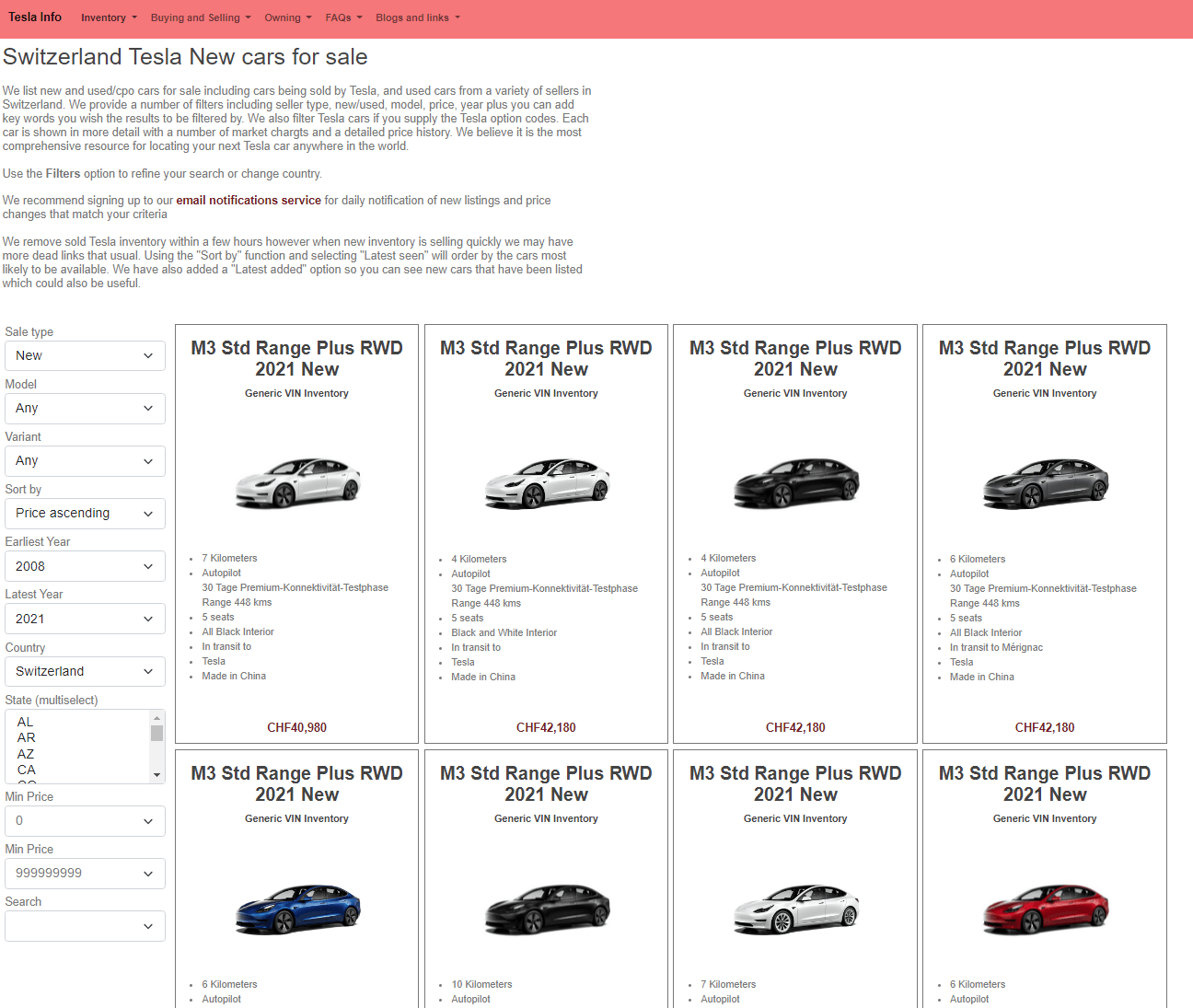
Task: Open the Buying and Selling menu
Action: click(200, 17)
